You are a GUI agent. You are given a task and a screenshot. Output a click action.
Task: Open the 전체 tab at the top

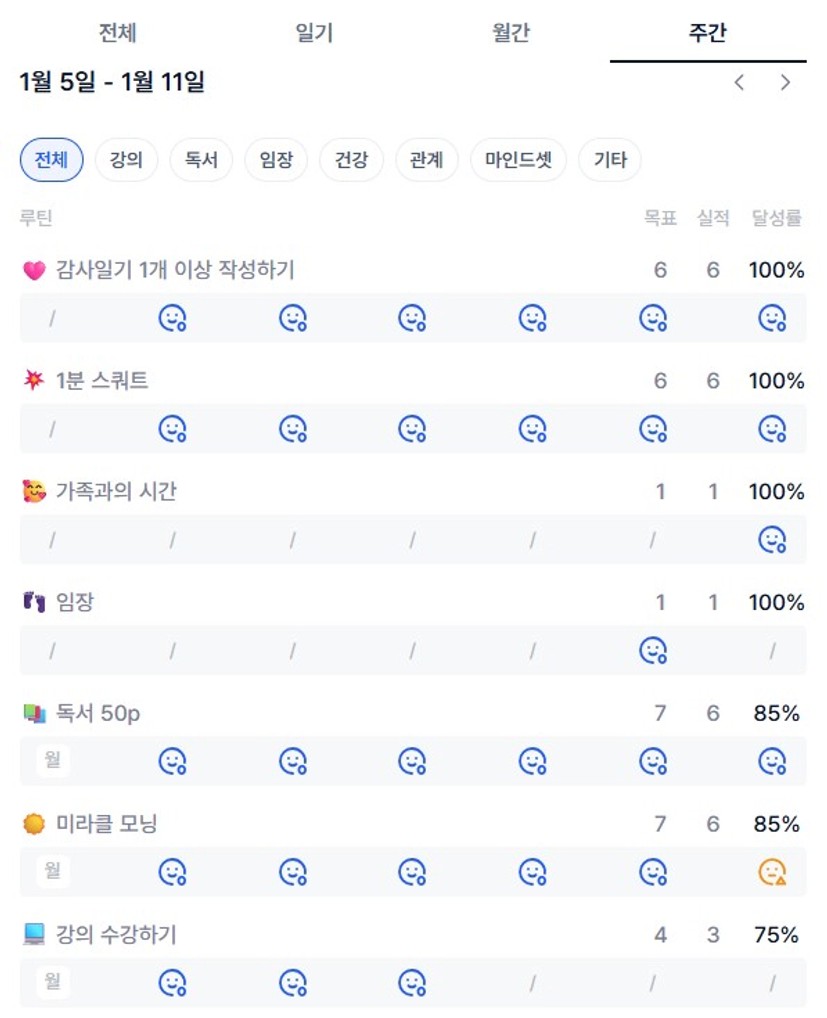pos(117,33)
